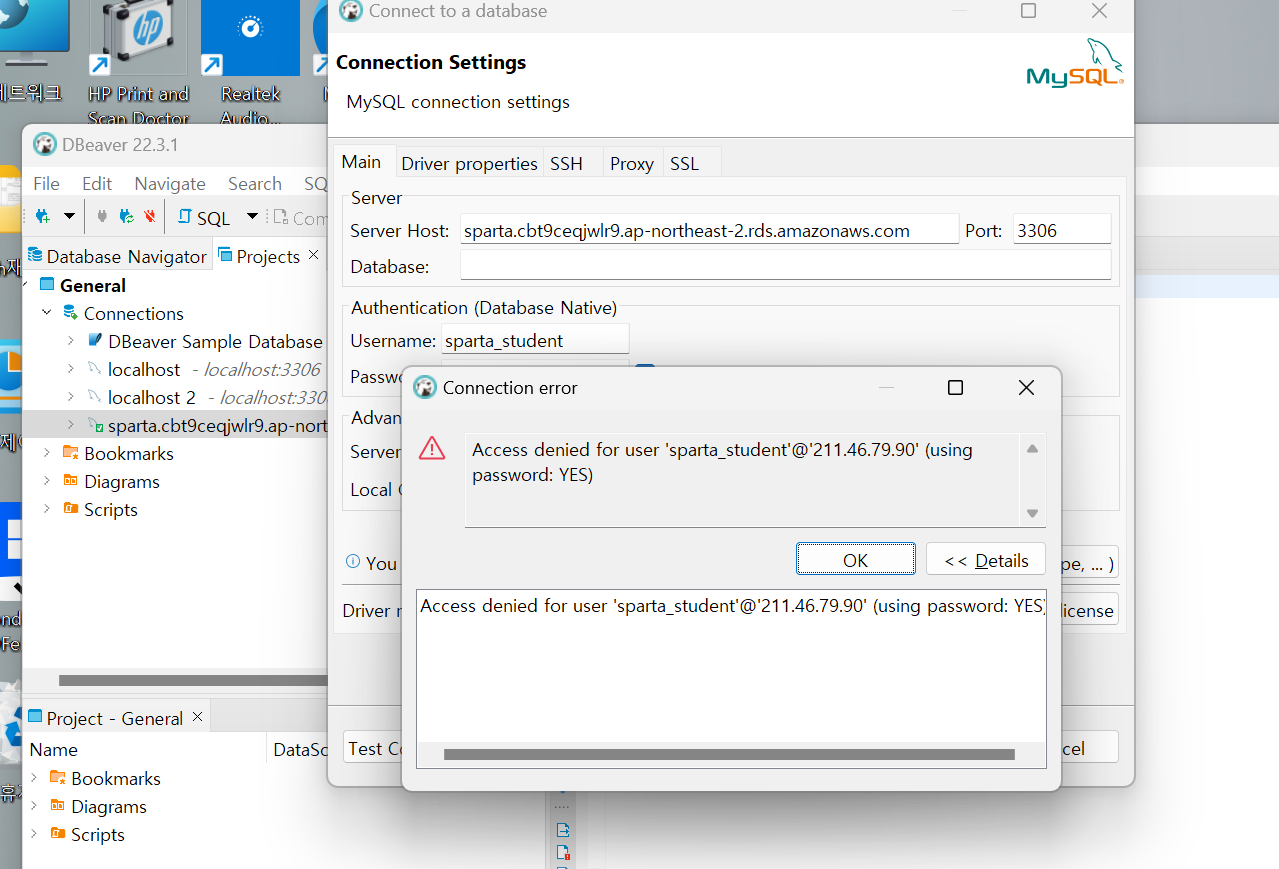Expand the localhost connection node
Screen dimensions: 1279x869
[x=71, y=369]
